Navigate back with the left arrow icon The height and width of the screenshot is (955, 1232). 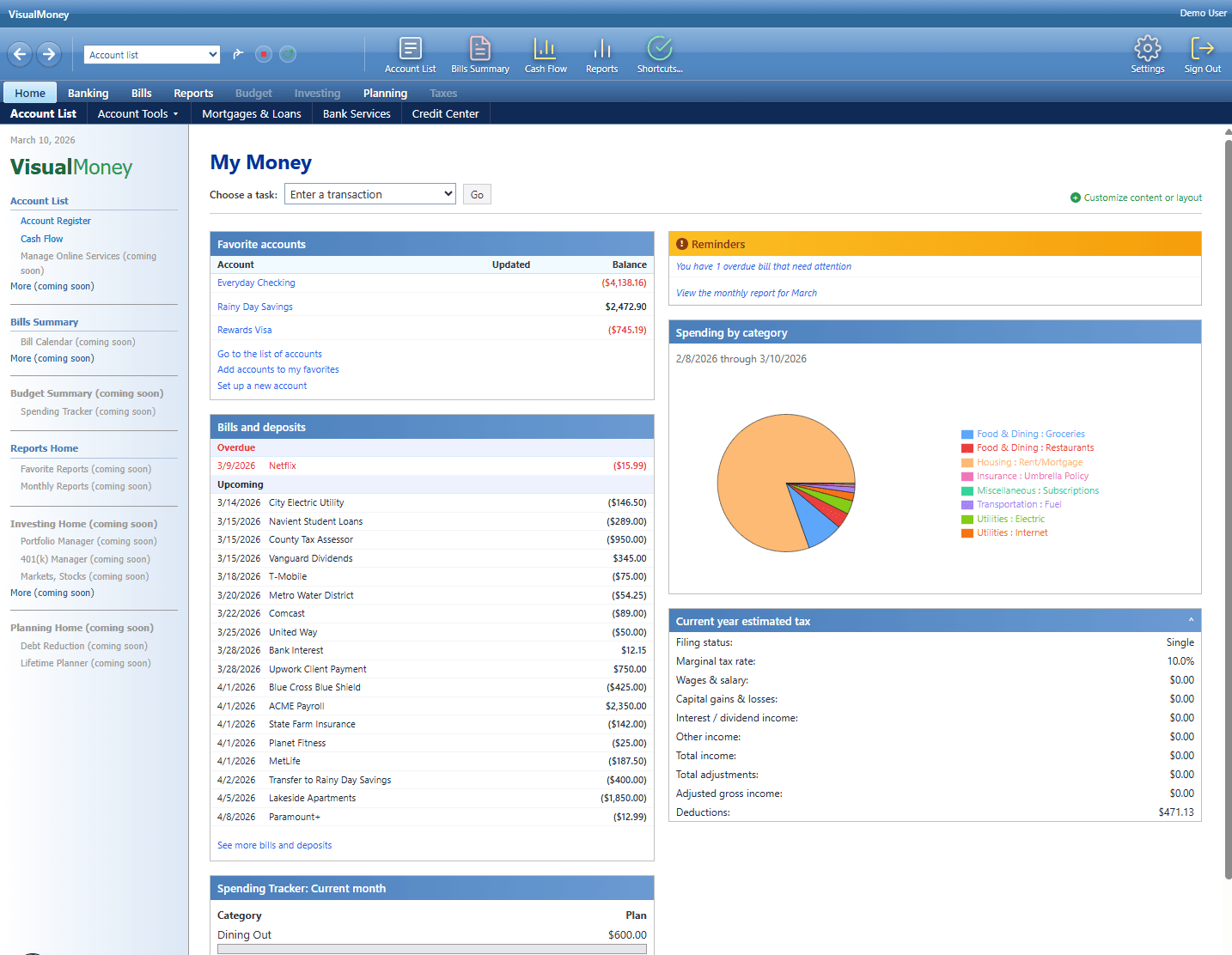point(20,53)
